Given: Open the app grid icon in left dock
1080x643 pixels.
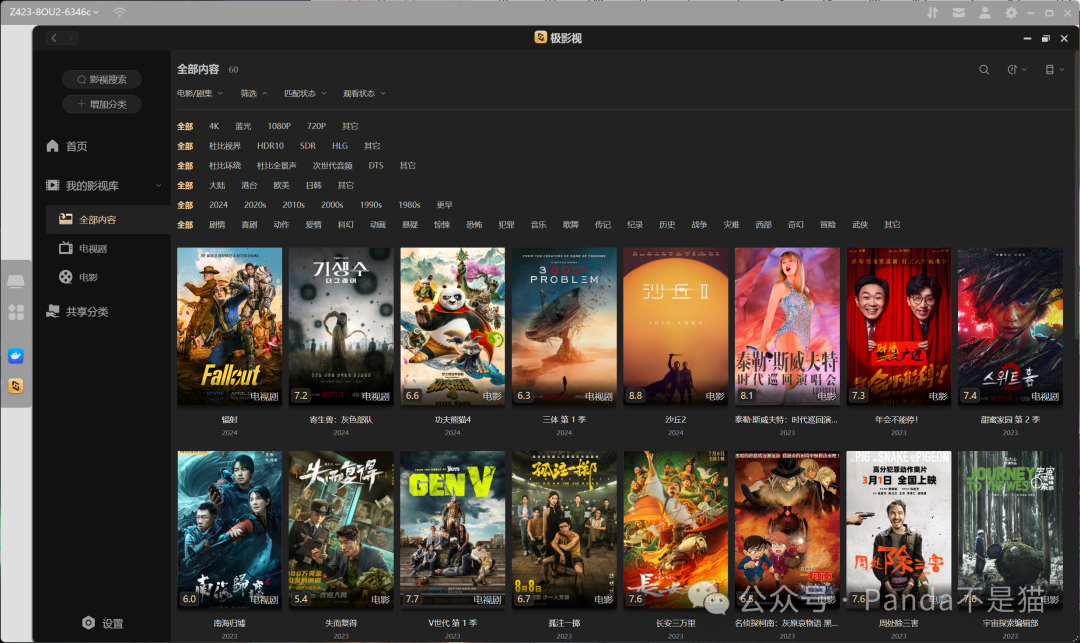Looking at the screenshot, I should coord(16,313).
